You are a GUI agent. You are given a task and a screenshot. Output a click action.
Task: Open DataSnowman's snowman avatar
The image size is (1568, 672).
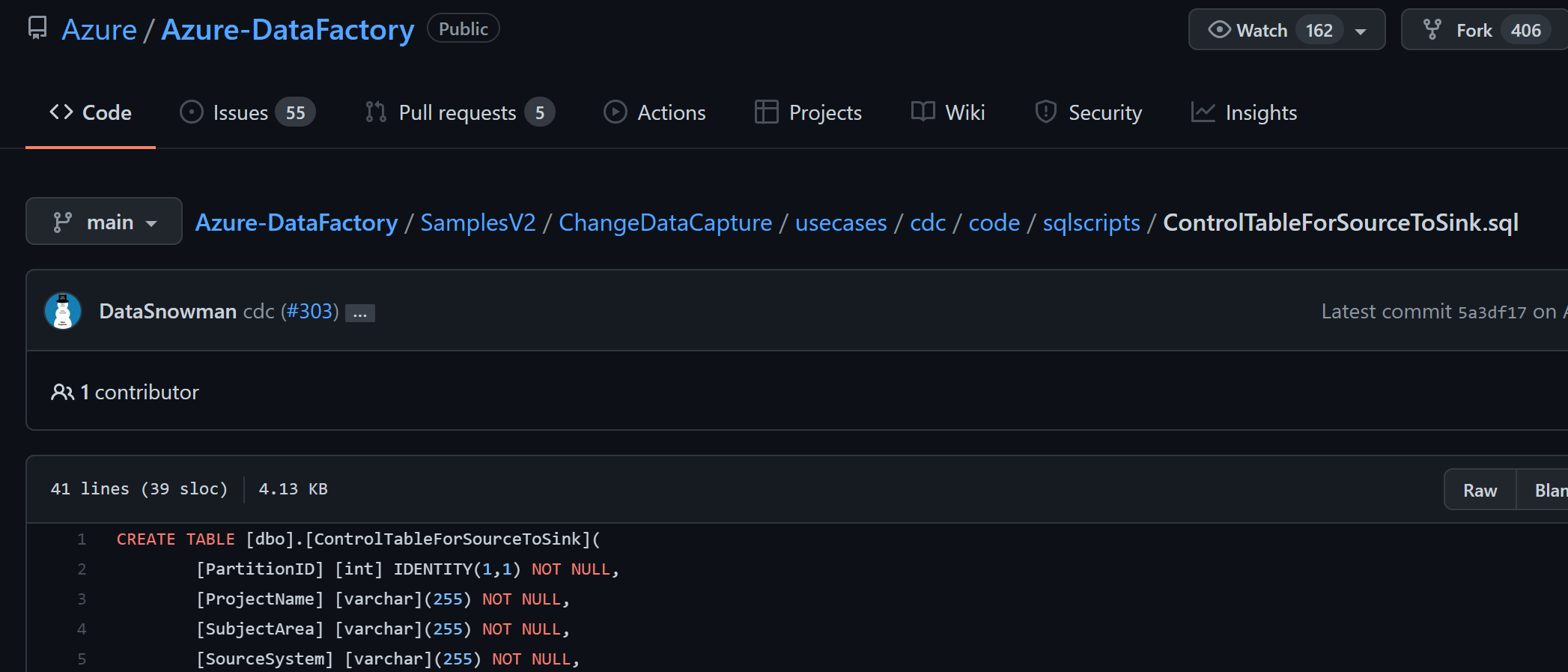pyautogui.click(x=63, y=311)
